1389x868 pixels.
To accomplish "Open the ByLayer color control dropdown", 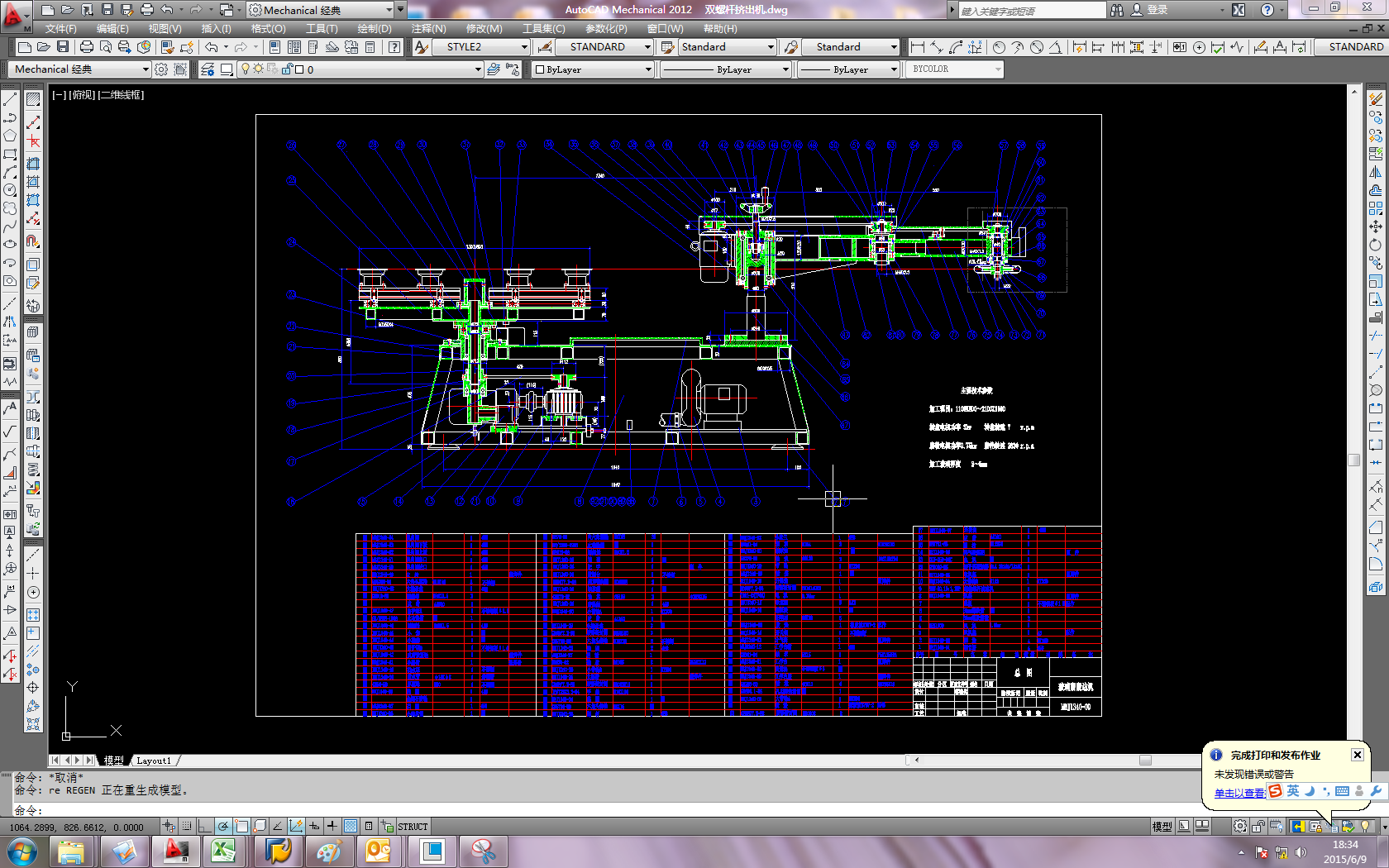I will click(647, 69).
